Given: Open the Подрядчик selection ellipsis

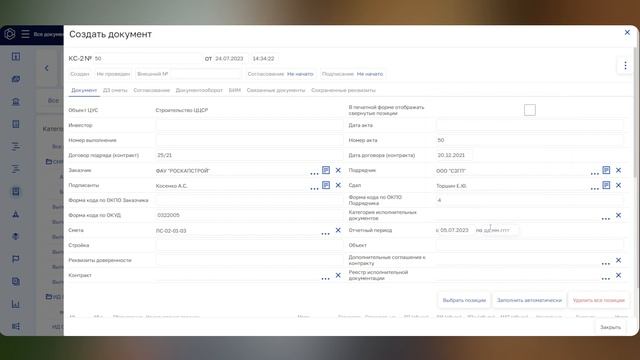Looking at the screenshot, I should tap(595, 173).
